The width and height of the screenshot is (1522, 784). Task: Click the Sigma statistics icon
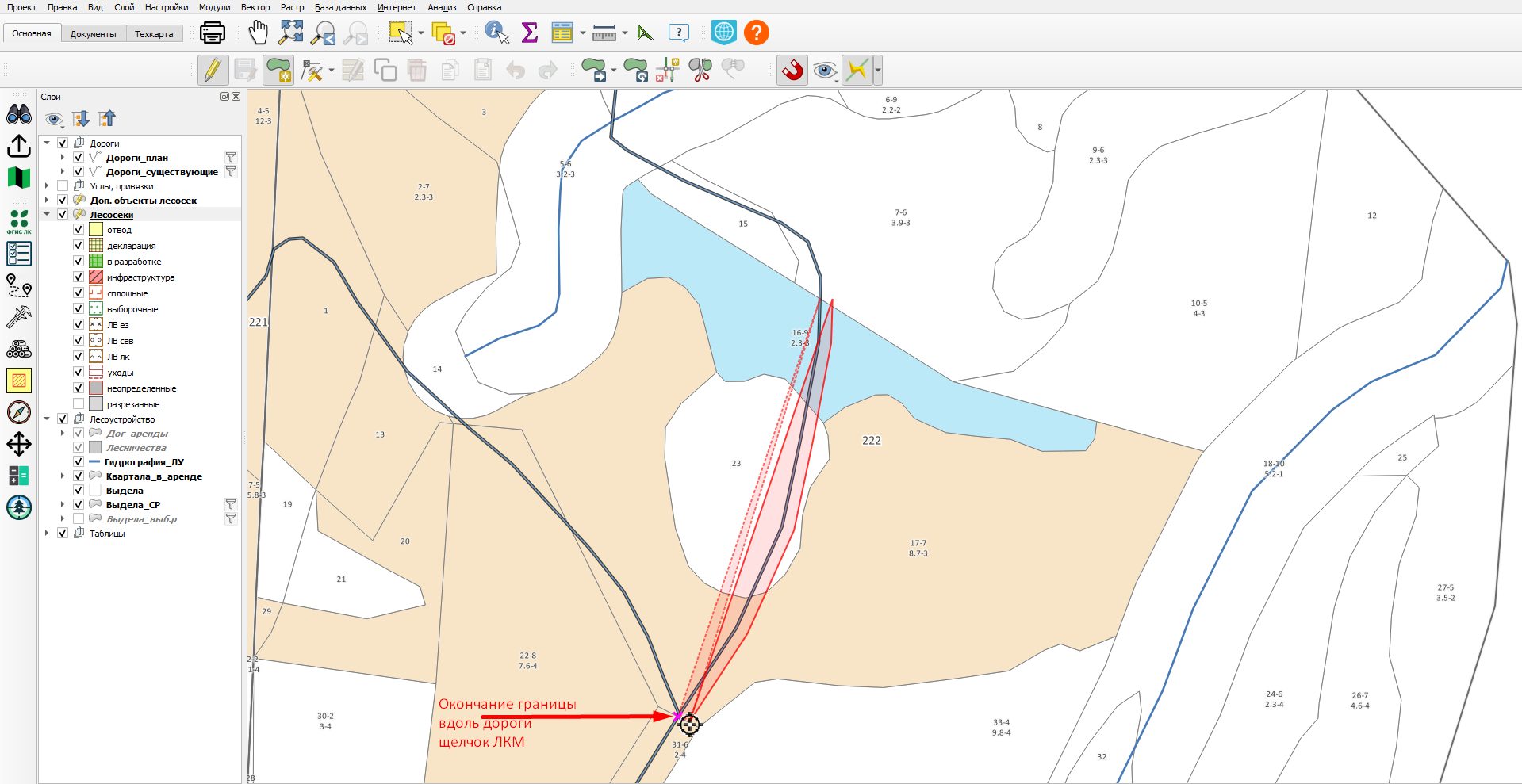530,33
